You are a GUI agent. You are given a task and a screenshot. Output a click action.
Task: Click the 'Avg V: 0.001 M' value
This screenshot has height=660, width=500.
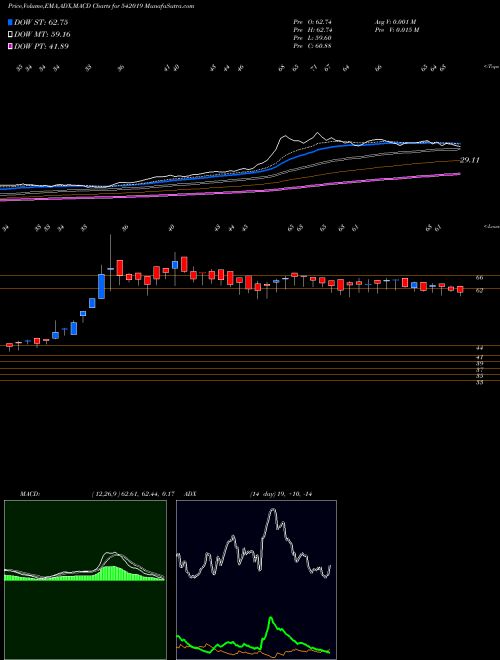(x=395, y=22)
